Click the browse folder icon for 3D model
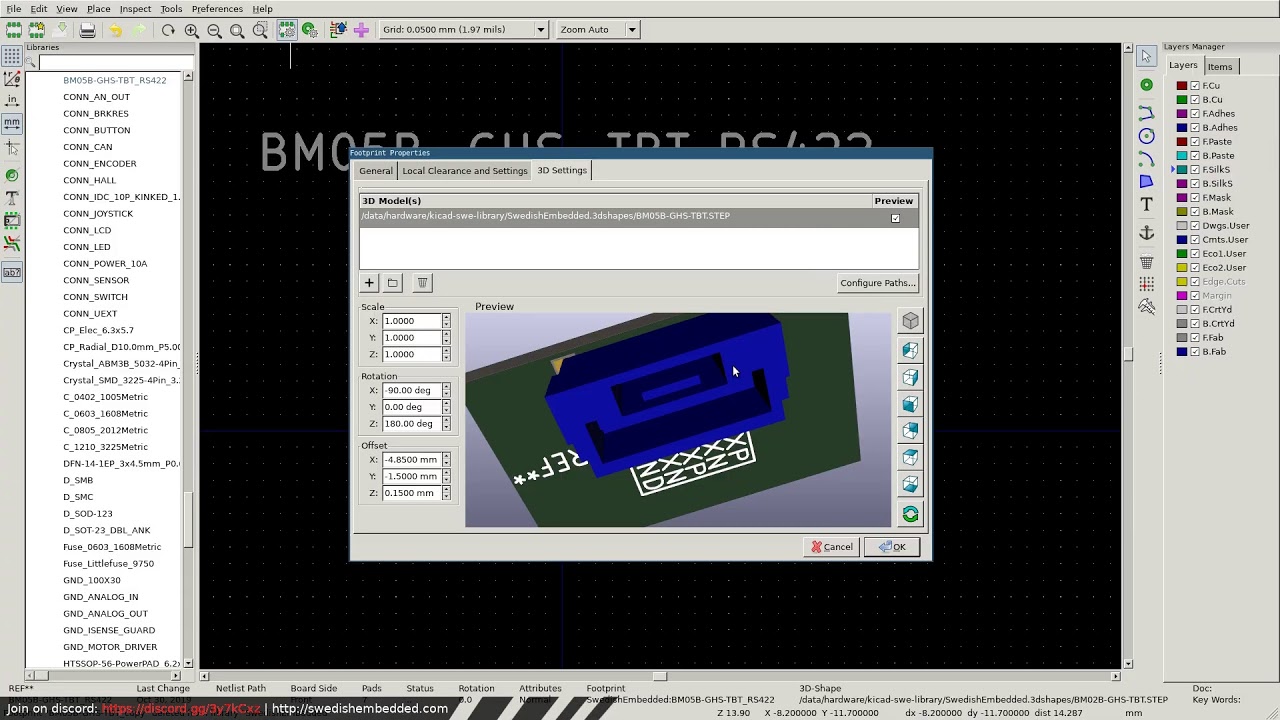The height and width of the screenshot is (720, 1280). 393,283
